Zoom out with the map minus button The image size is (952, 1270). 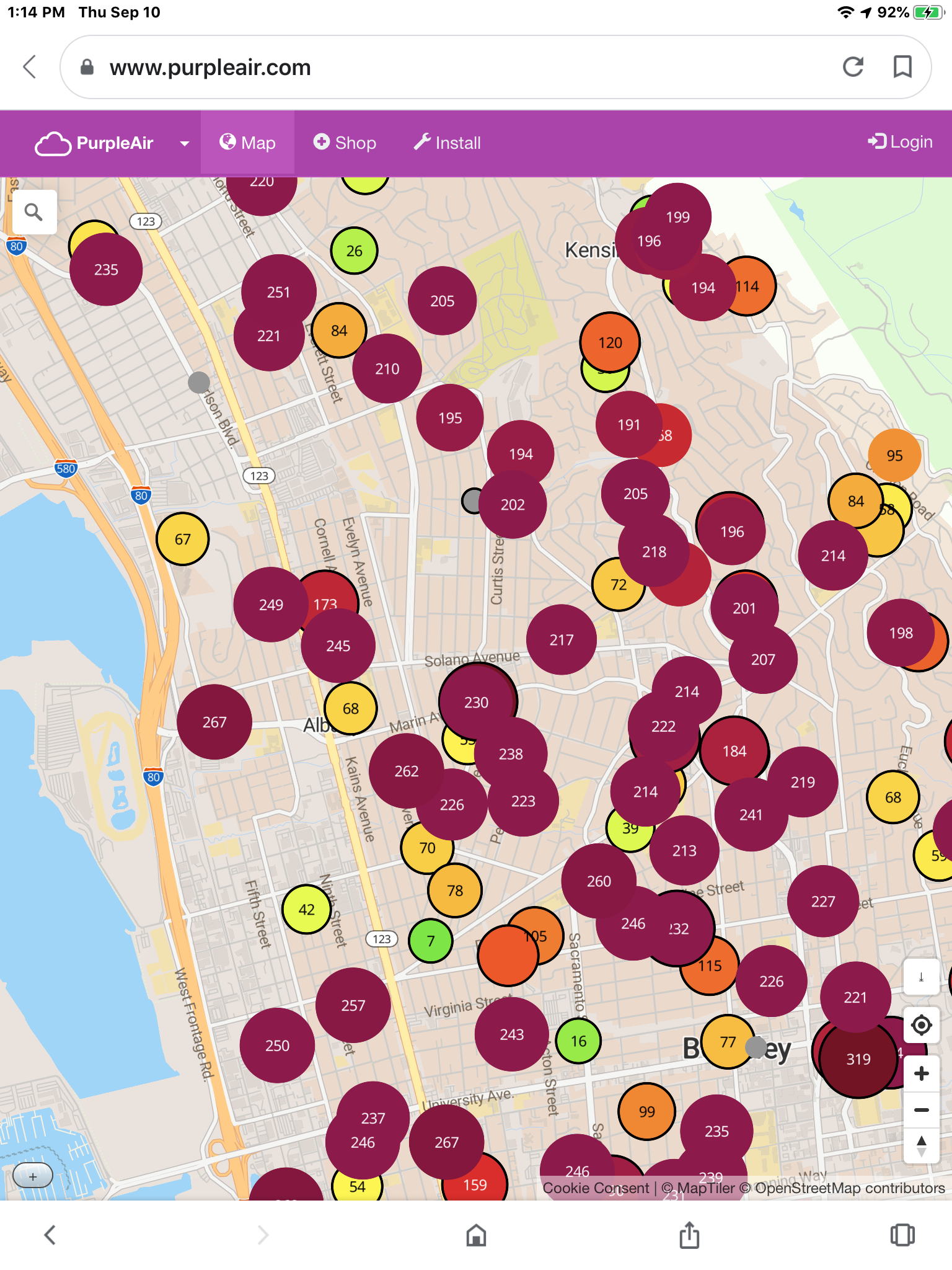921,1110
